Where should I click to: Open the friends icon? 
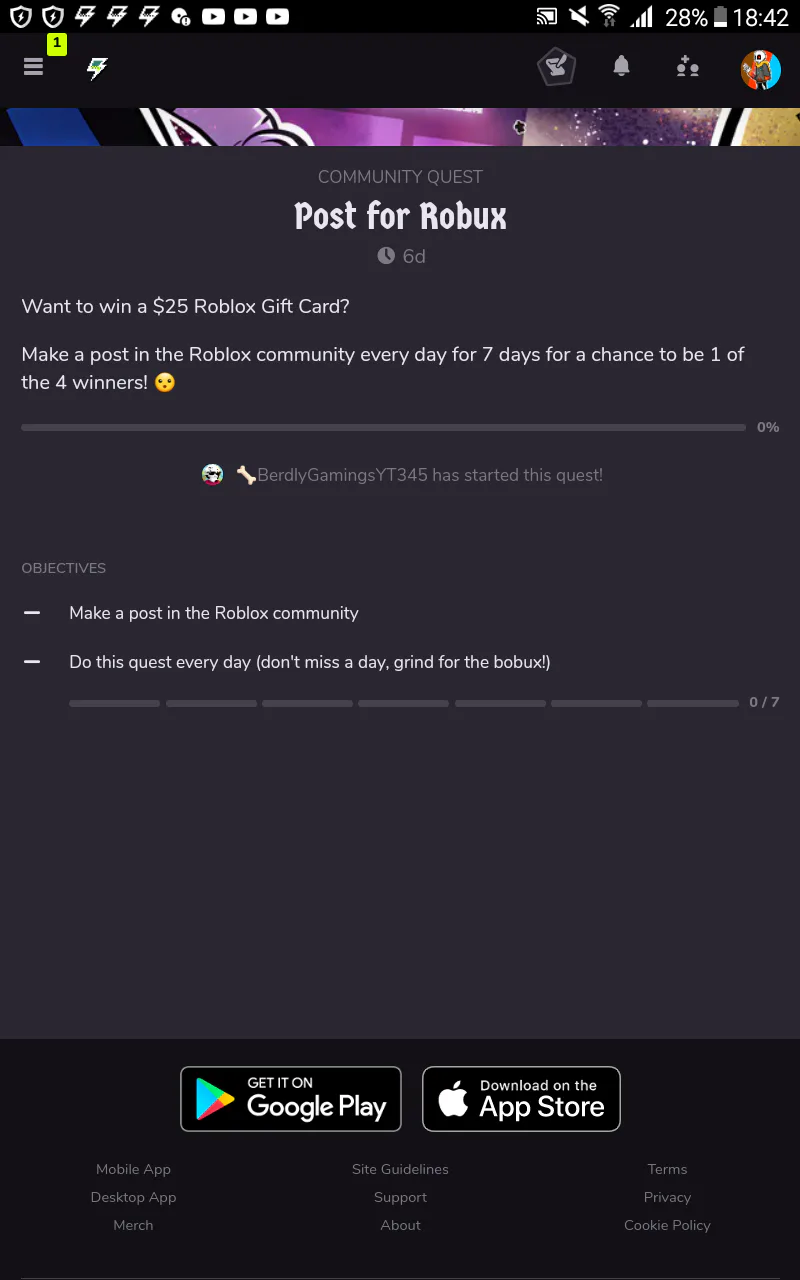point(687,68)
